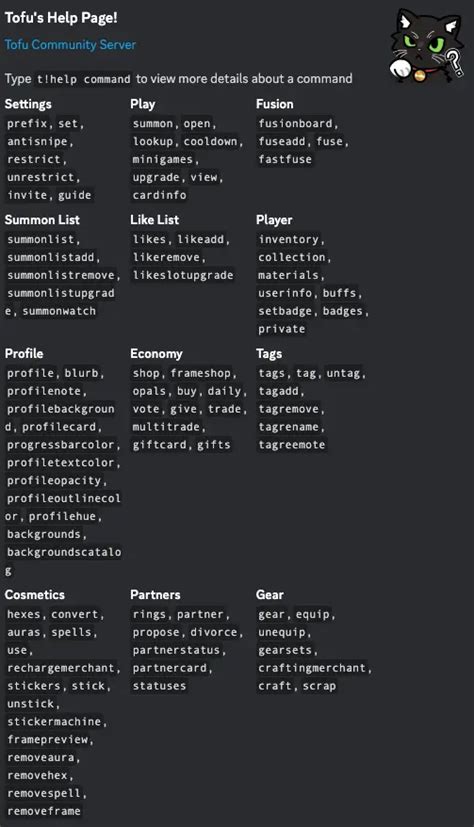Click the fusionboard command text

[x=295, y=123]
